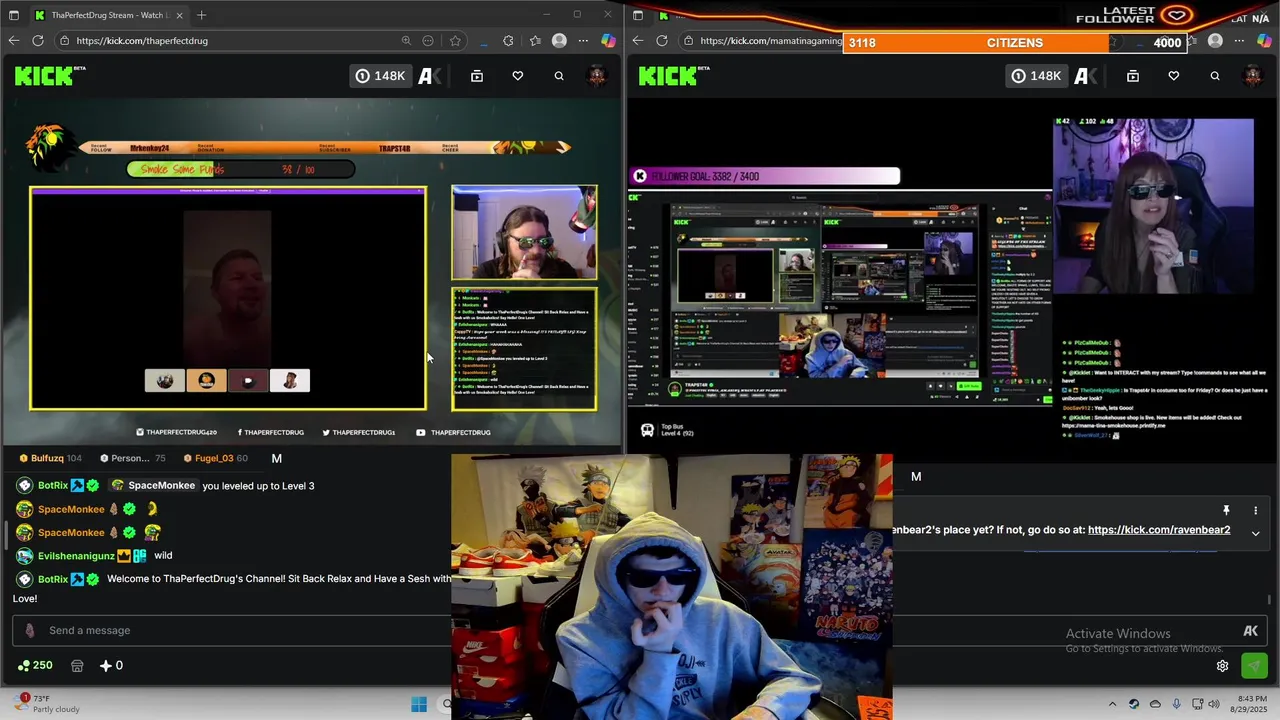Click the Kick logo in left window
Viewport: 1280px width, 720px height.
coord(44,76)
